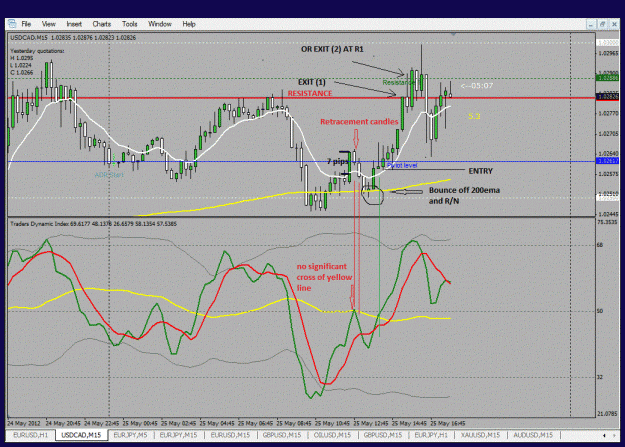Click the 24 May 2012 time axis label
The width and height of the screenshot is (625, 447).
click(24, 423)
